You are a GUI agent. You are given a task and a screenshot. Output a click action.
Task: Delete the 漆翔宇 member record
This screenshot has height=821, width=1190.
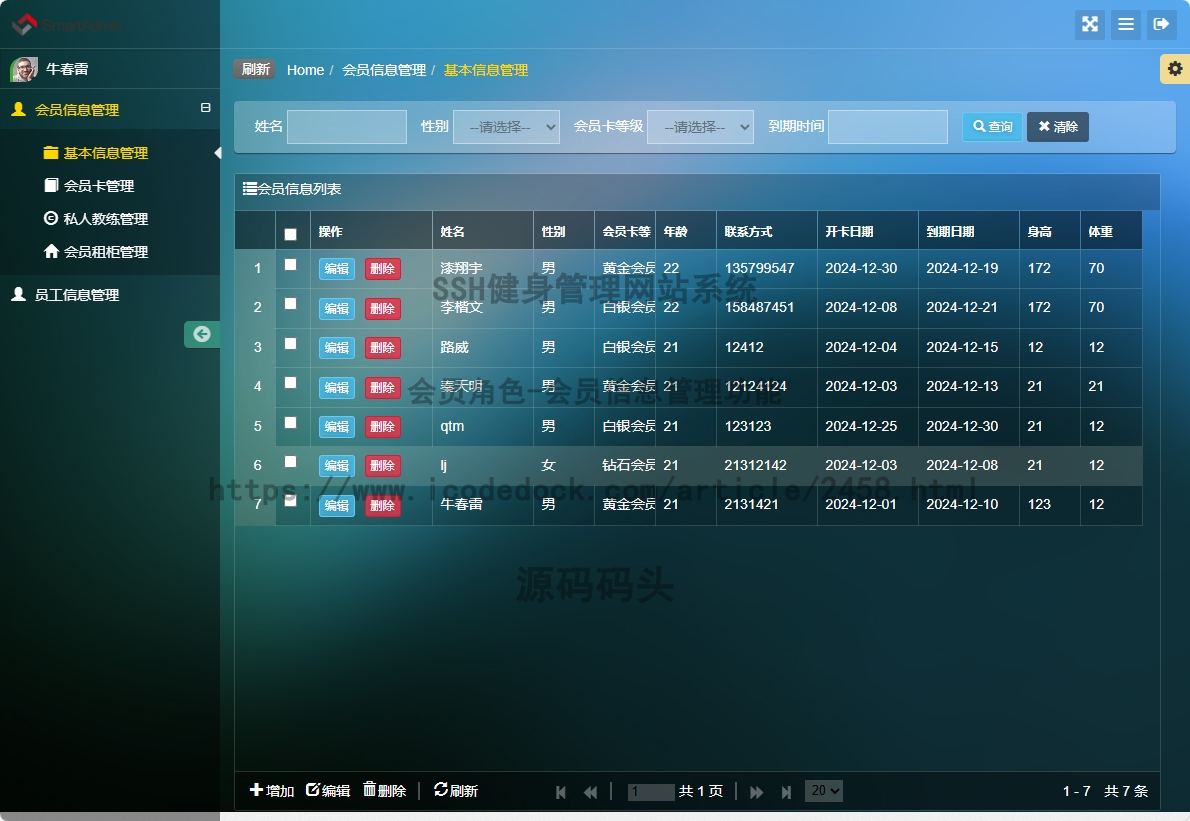tap(382, 269)
